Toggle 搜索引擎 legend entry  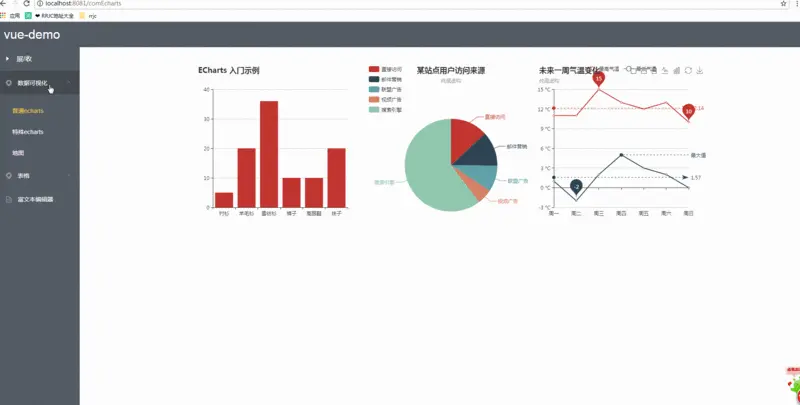(385, 110)
